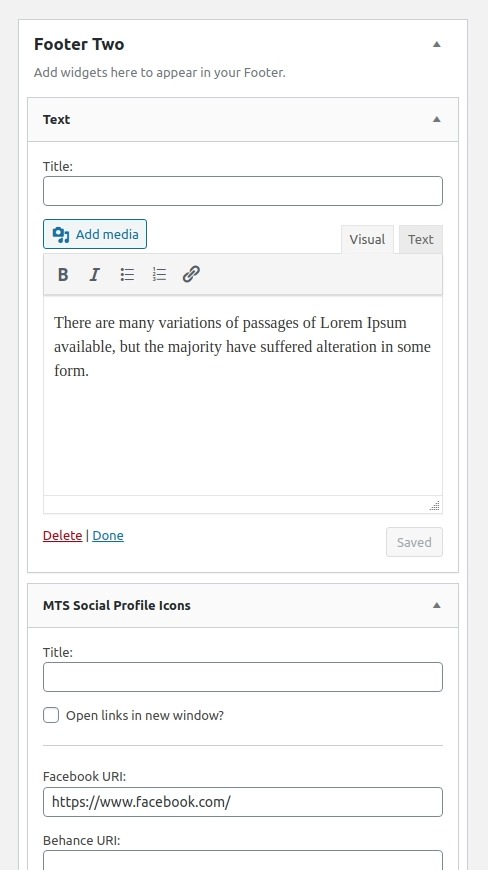Click the Saved button

click(x=414, y=542)
